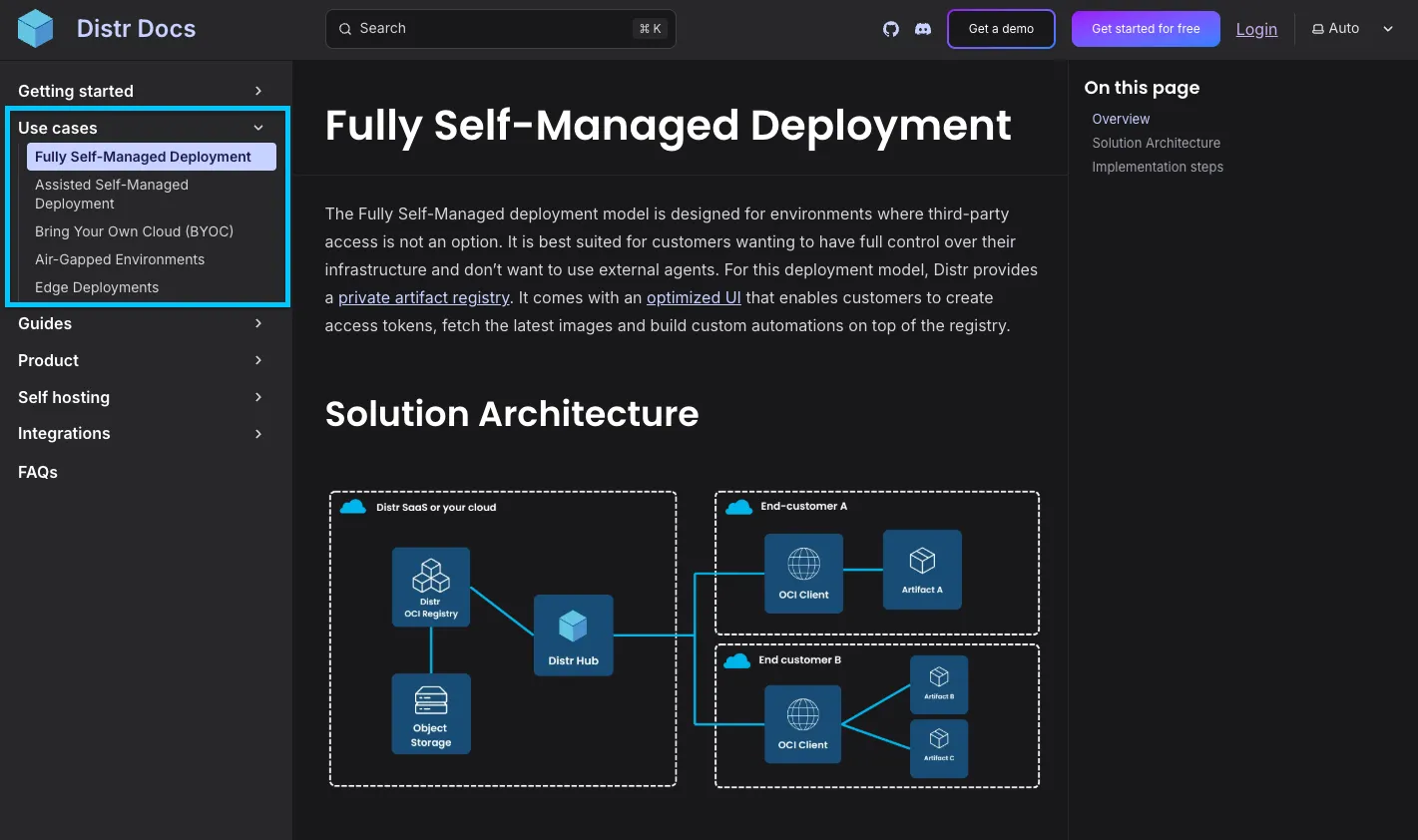1418x840 pixels.
Task: Follow the private artifact registry link
Action: (x=424, y=297)
